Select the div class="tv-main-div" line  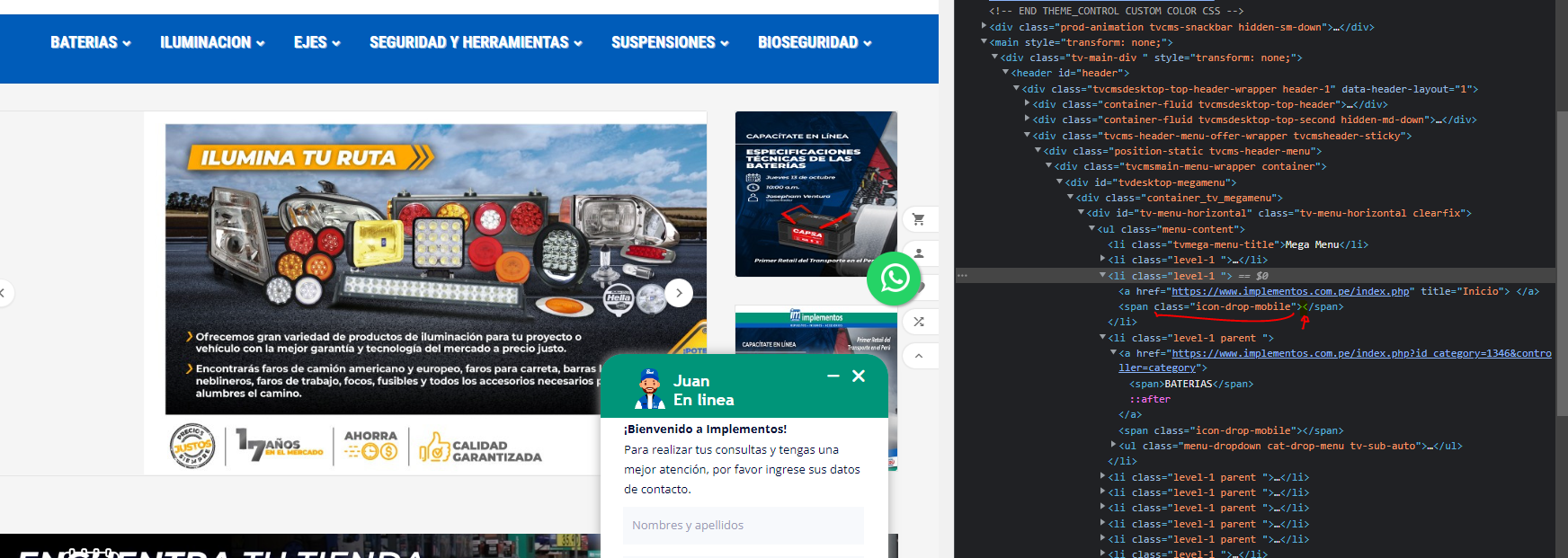pyautogui.click(x=1151, y=58)
